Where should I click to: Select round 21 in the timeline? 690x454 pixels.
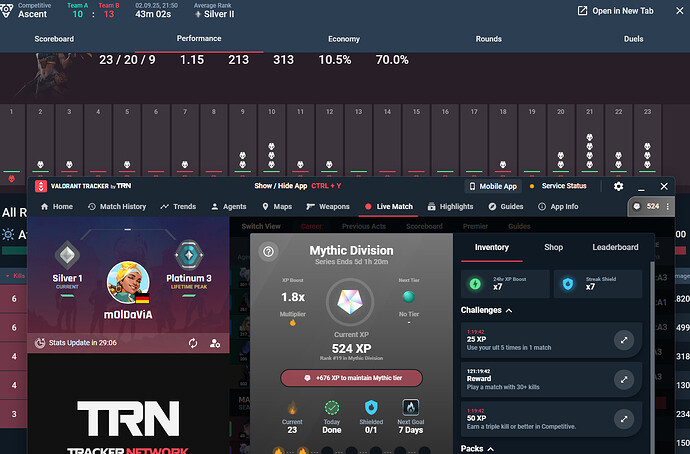click(590, 140)
